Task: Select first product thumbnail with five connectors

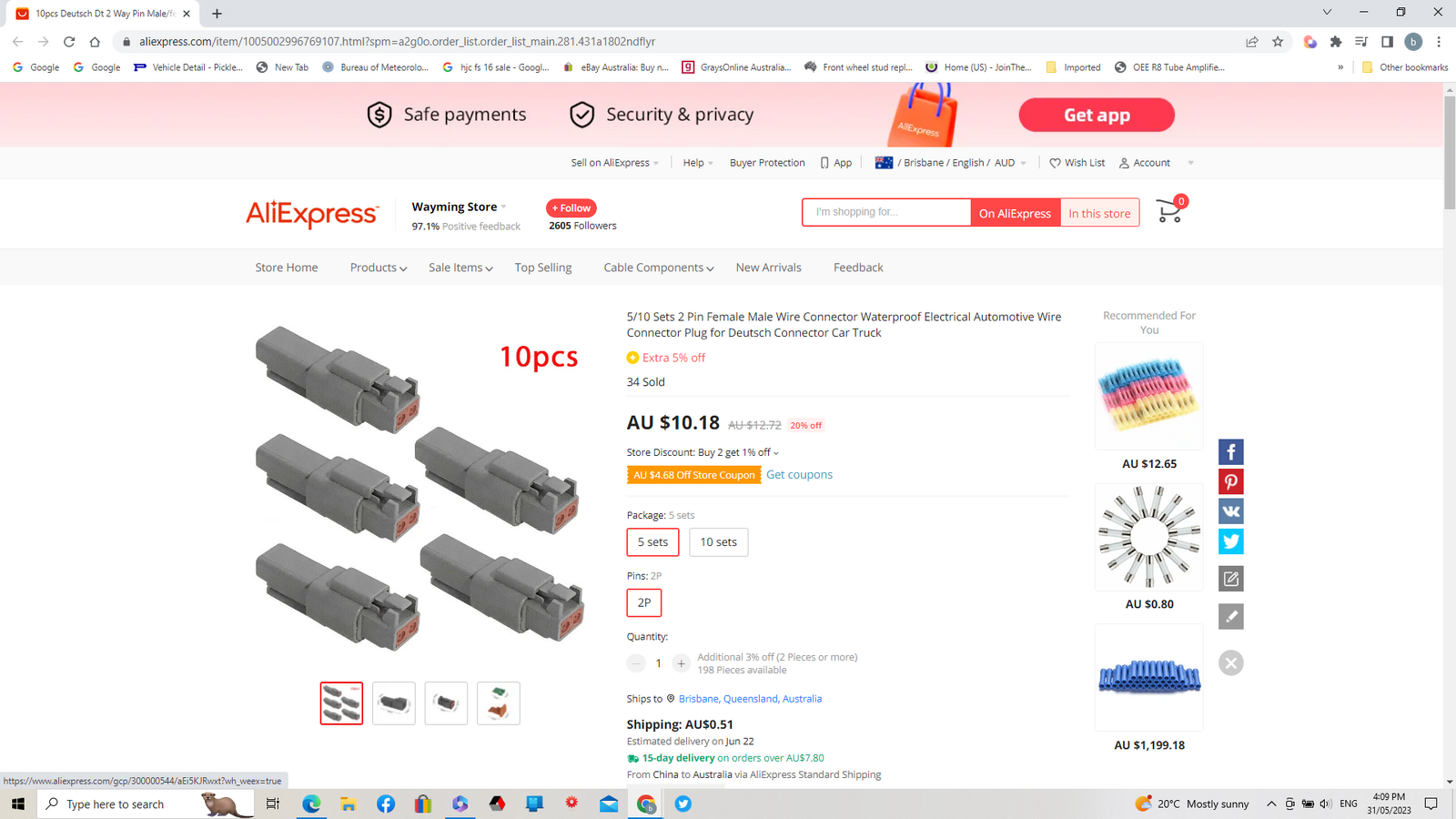Action: point(341,703)
